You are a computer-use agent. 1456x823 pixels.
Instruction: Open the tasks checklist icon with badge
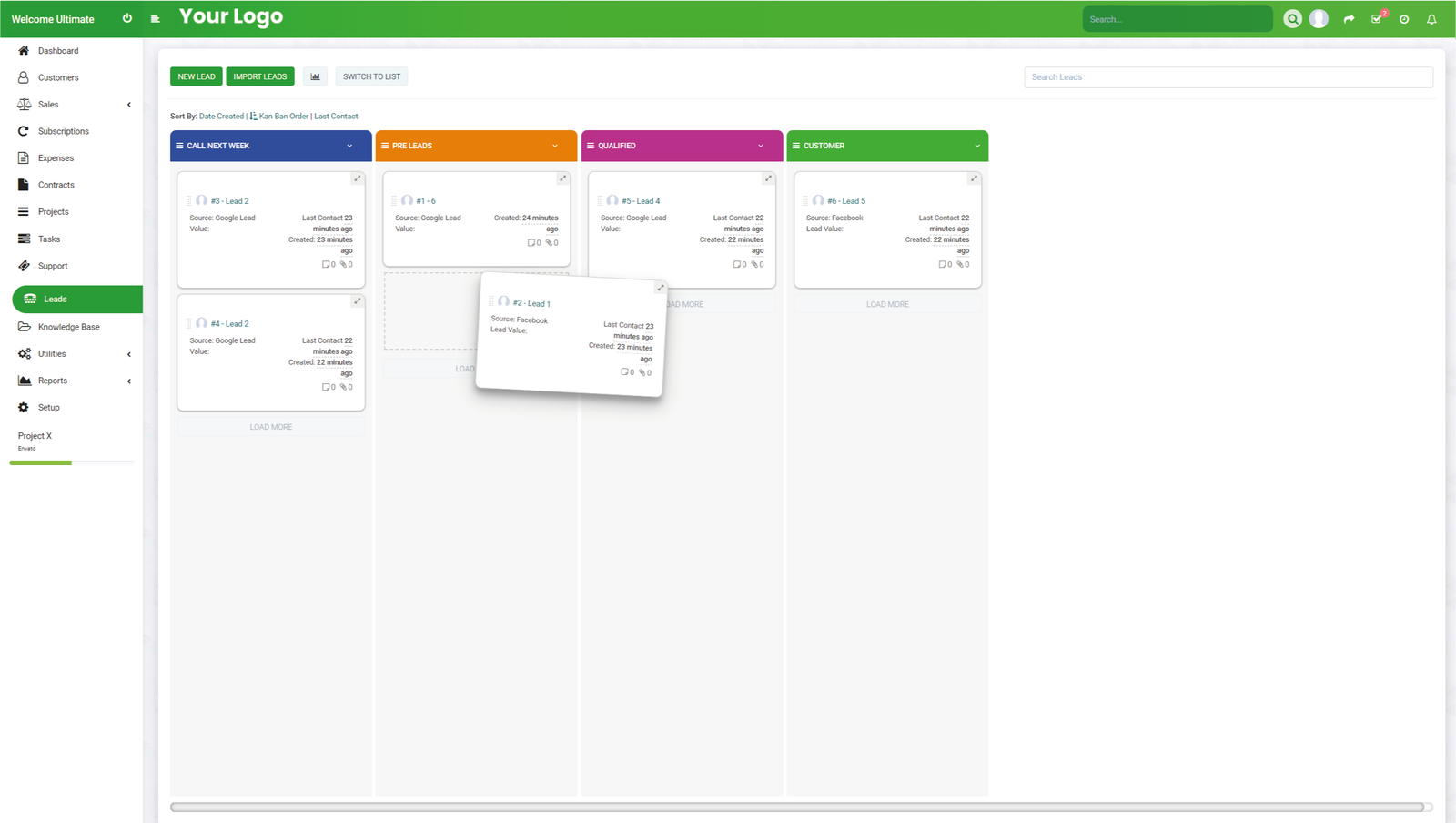[1377, 19]
